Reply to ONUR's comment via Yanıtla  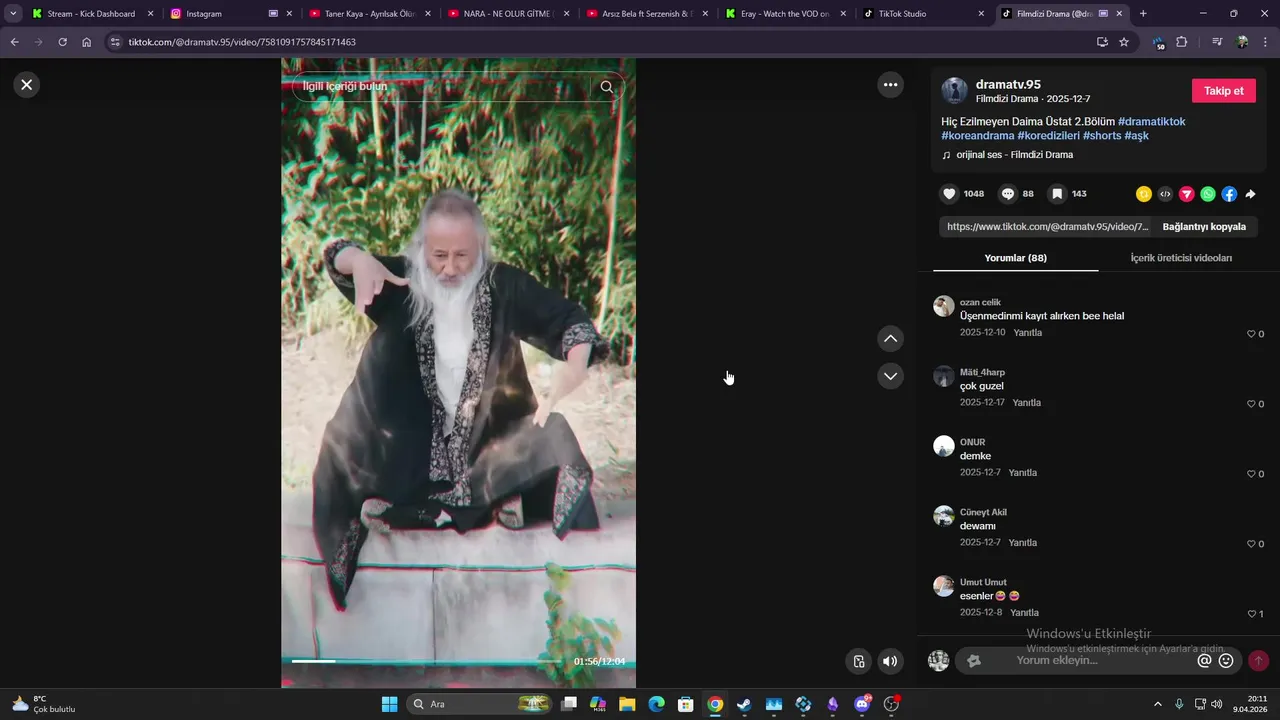point(1022,473)
